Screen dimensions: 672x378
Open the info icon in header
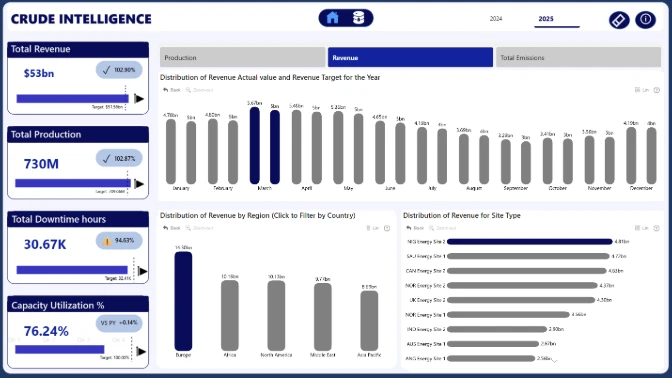(x=645, y=19)
